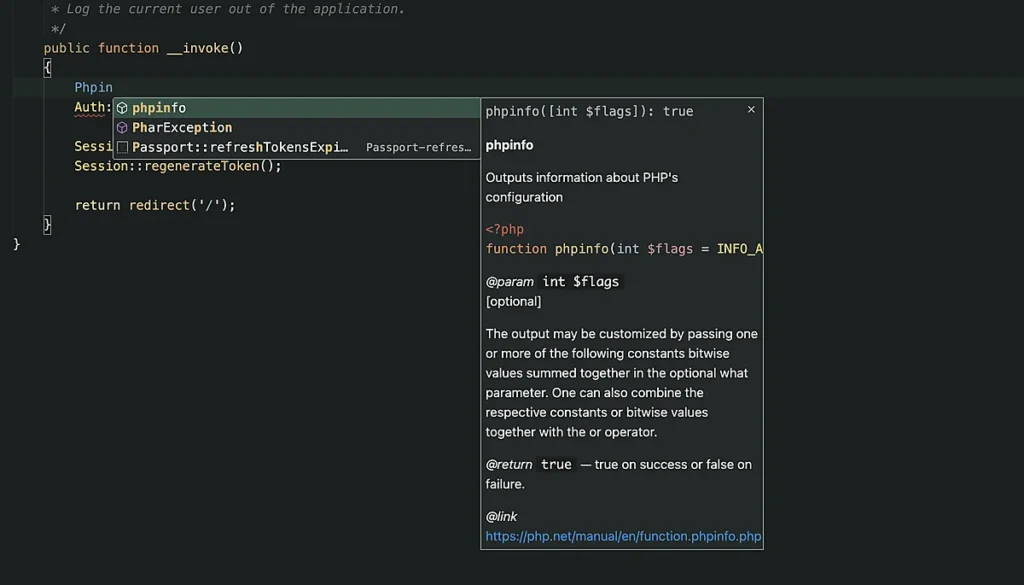
Task: Click the Auth:: statement in editor
Action: coord(91,107)
